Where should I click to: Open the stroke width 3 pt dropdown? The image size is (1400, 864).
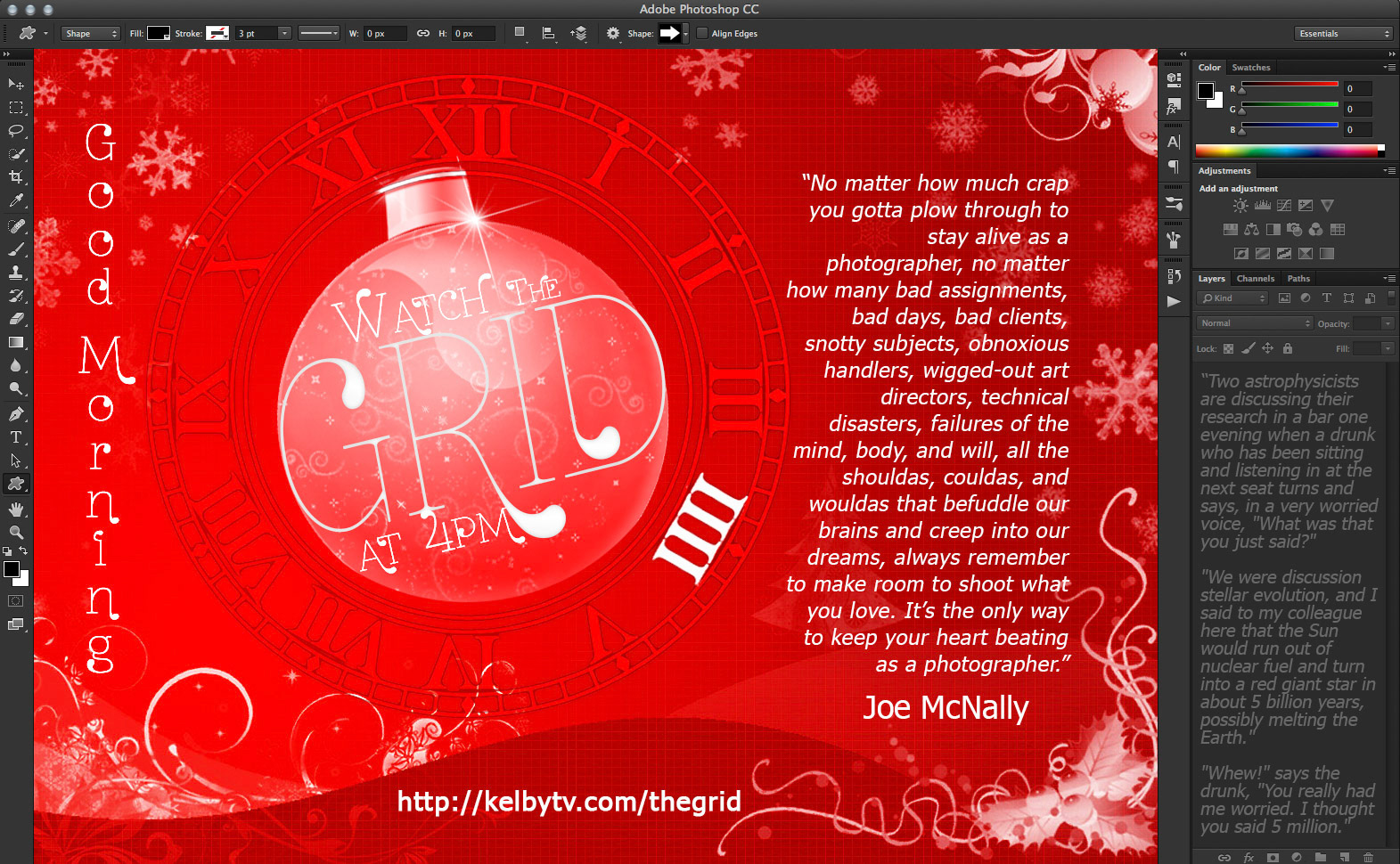point(285,34)
